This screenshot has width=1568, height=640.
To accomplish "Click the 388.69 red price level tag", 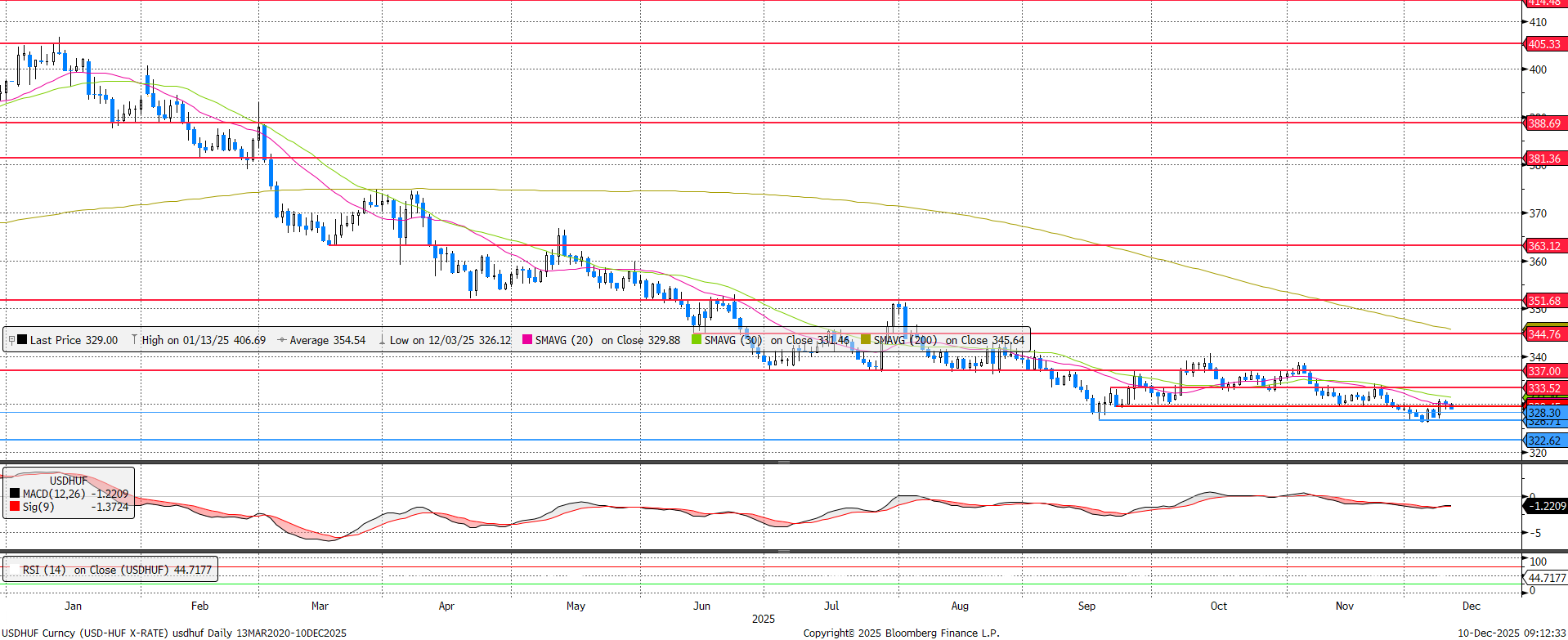I will [1543, 123].
